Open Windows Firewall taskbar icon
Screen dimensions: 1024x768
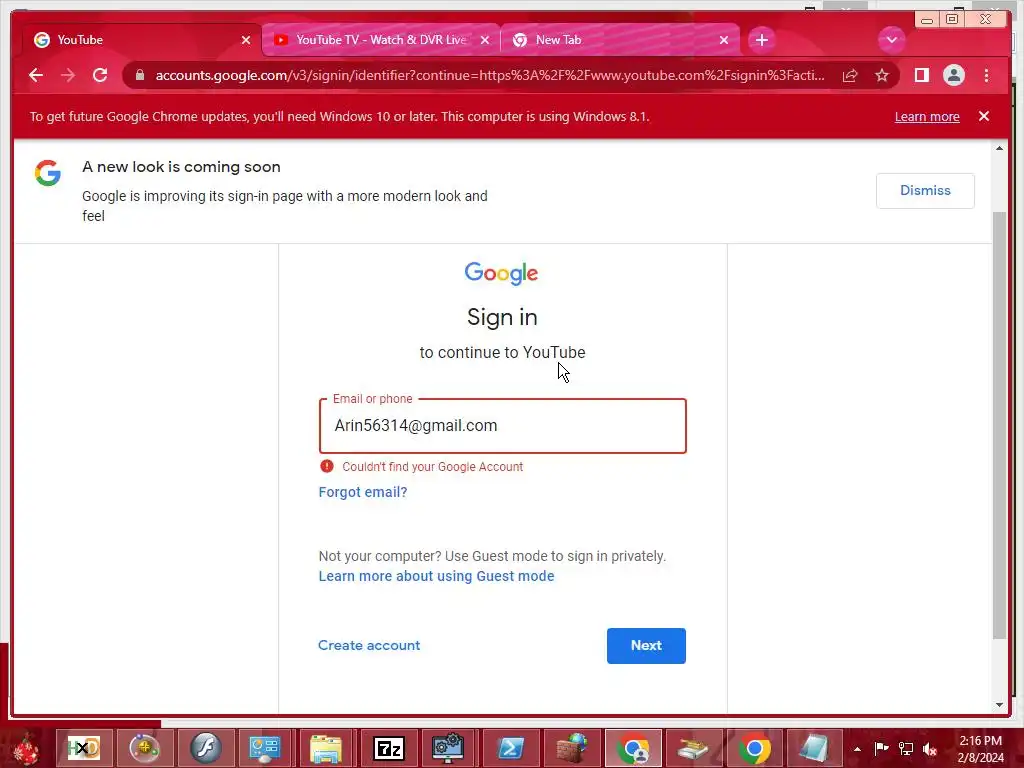pyautogui.click(x=571, y=748)
